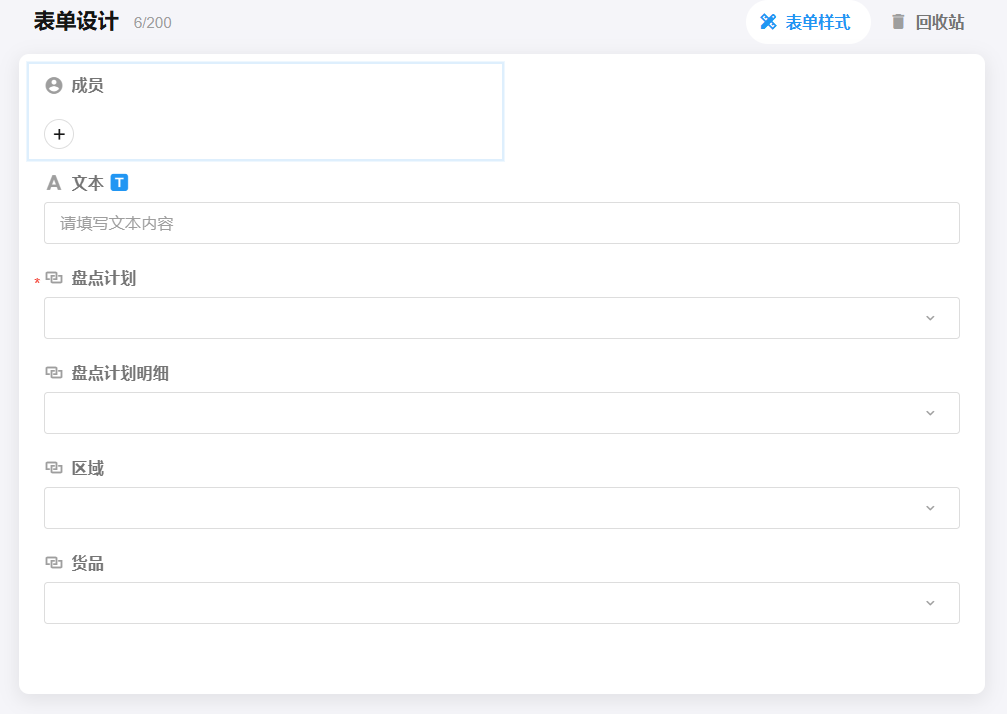Click the letter A icon beside 文本
1007x714 pixels.
(x=54, y=183)
